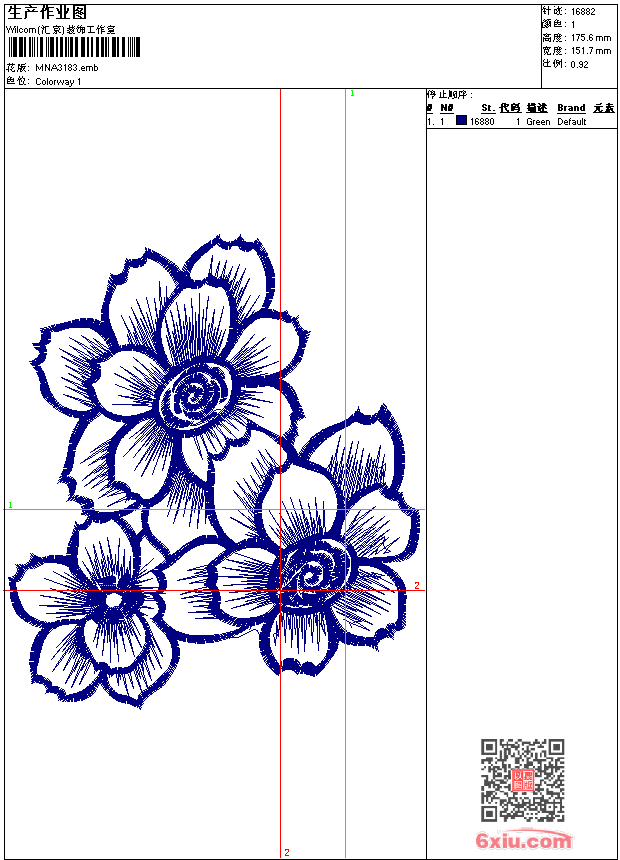
Task: Select the "生产作业图" title text
Action: [x=47, y=13]
